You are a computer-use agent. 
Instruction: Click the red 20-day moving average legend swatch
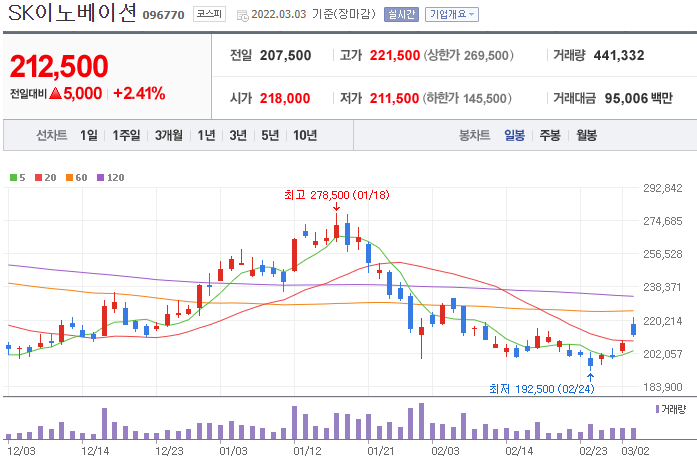point(38,178)
